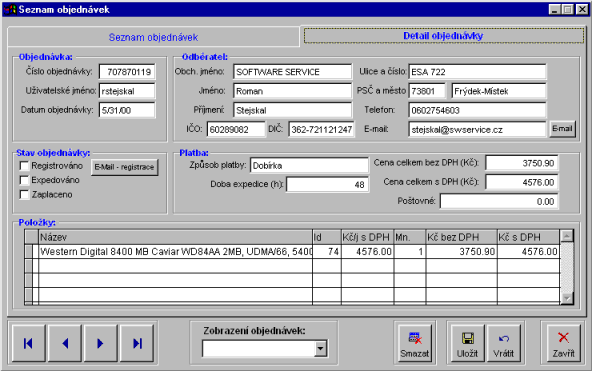This screenshot has width=592, height=371.
Task: Jump to the last order record
Action: (137, 343)
